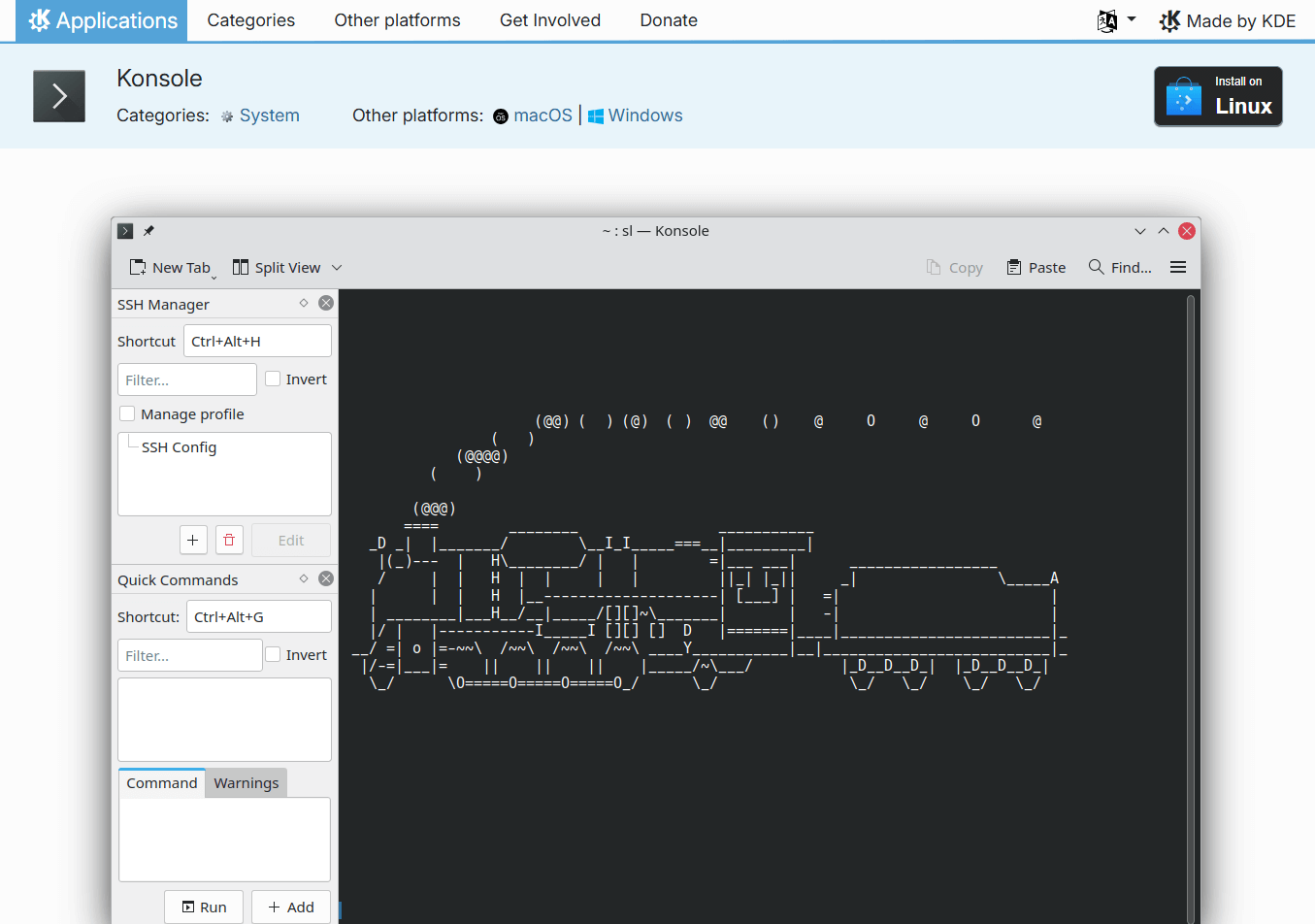The height and width of the screenshot is (924, 1315).
Task: Click the Install on Linux button
Action: pos(1218,96)
